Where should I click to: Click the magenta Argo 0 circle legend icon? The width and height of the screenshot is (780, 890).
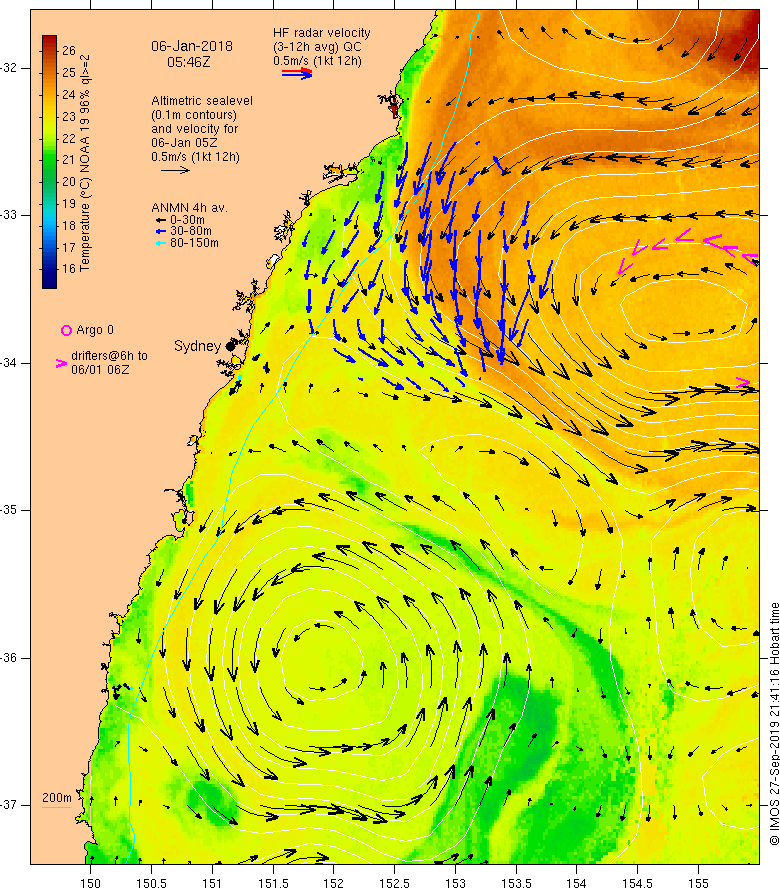(x=66, y=330)
